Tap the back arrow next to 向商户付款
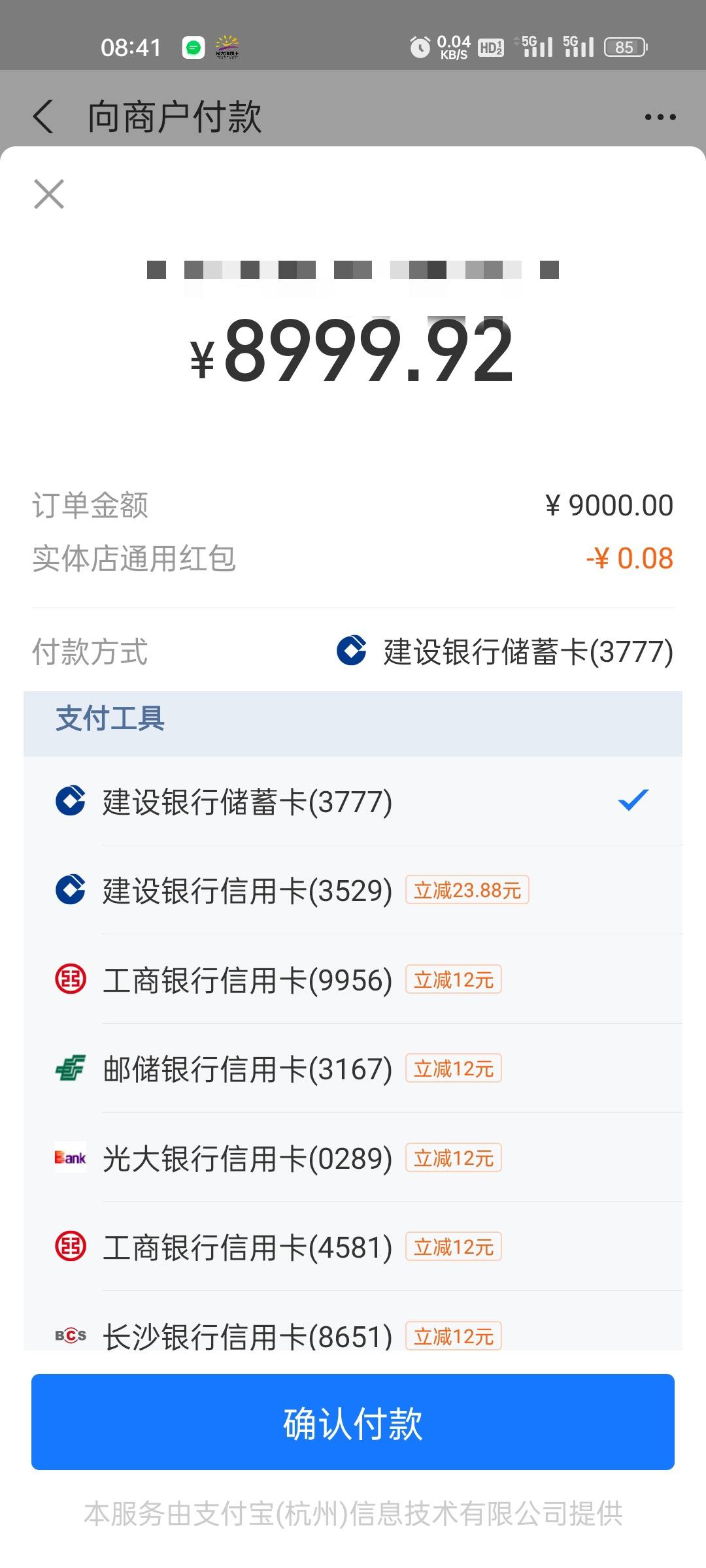Viewport: 706px width, 1568px height. pyautogui.click(x=43, y=117)
